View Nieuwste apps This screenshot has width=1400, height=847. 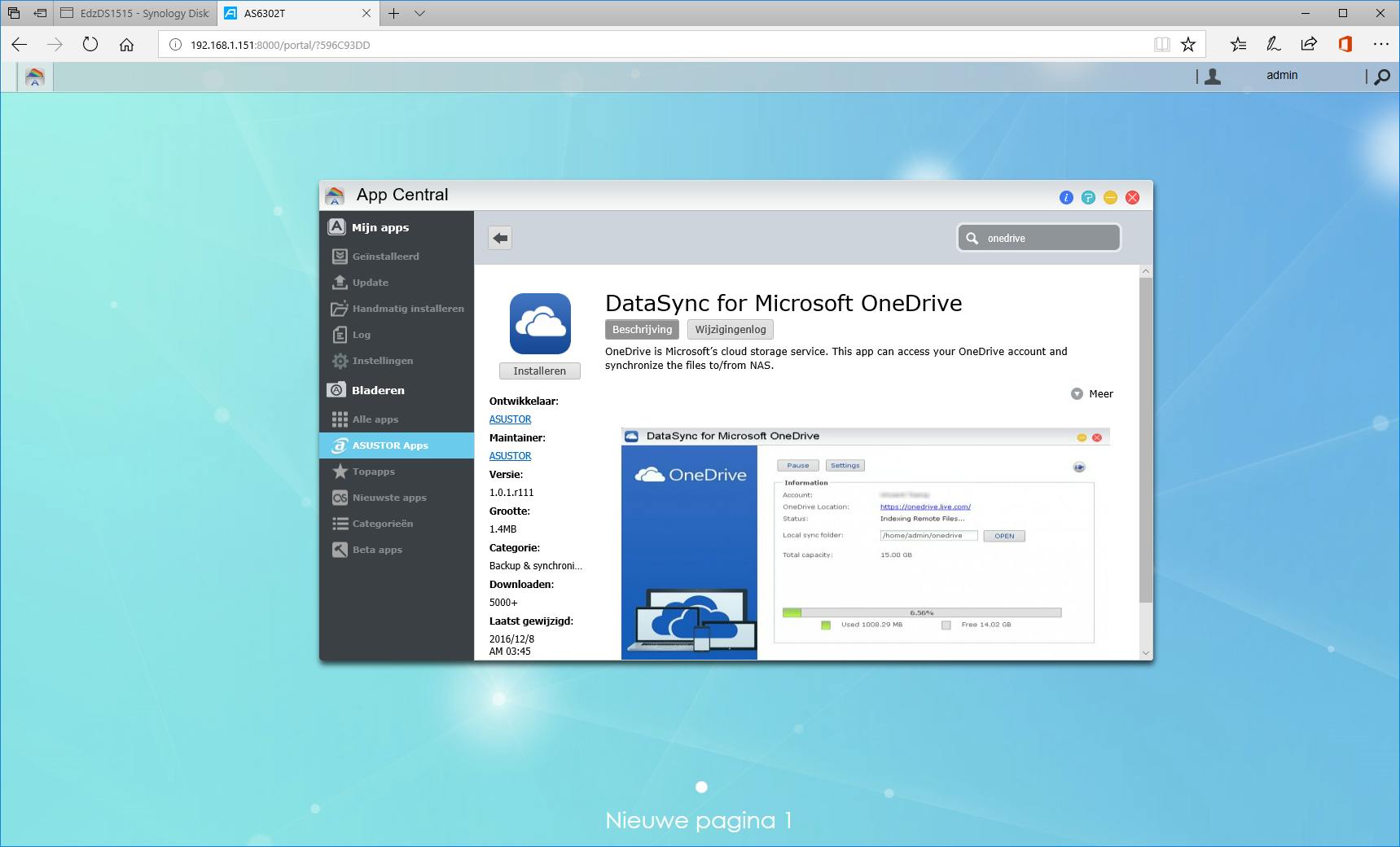(x=397, y=498)
